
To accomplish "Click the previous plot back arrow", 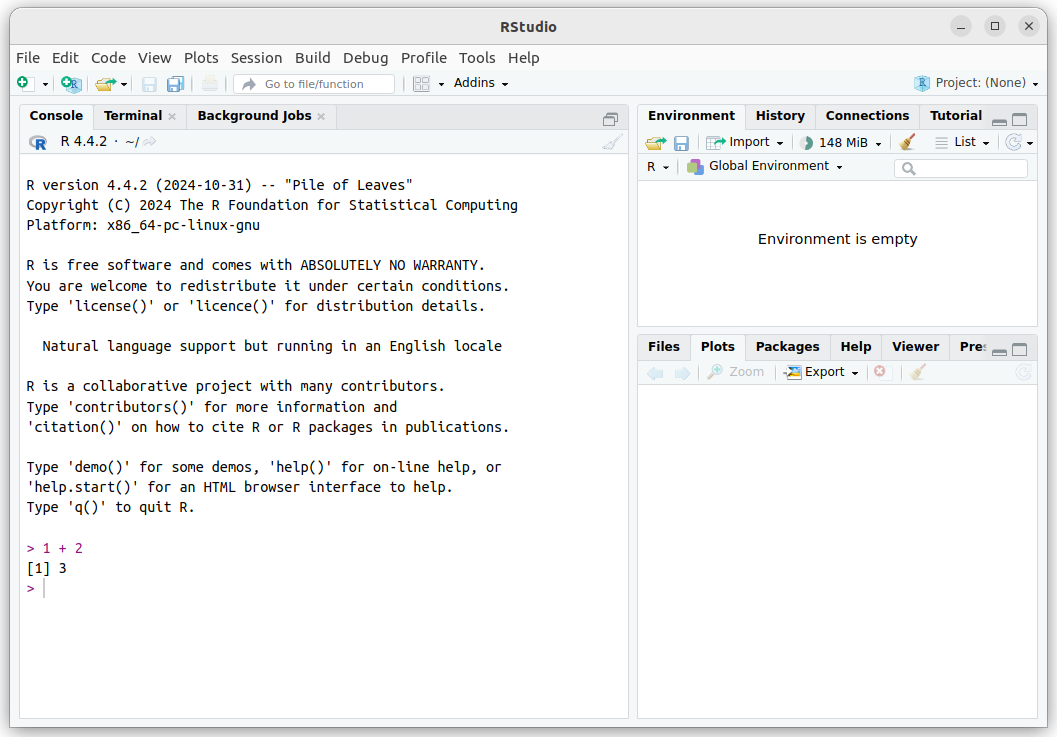I will 655,373.
